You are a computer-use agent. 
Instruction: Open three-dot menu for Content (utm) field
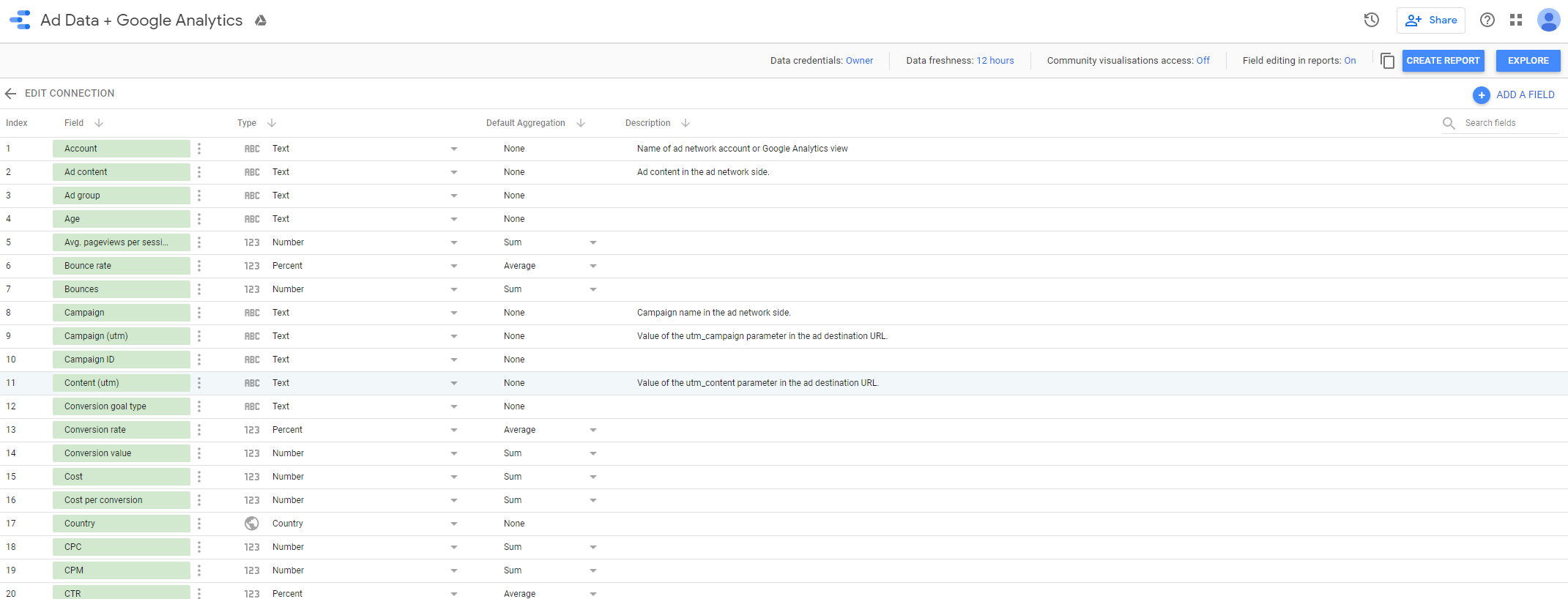[199, 383]
